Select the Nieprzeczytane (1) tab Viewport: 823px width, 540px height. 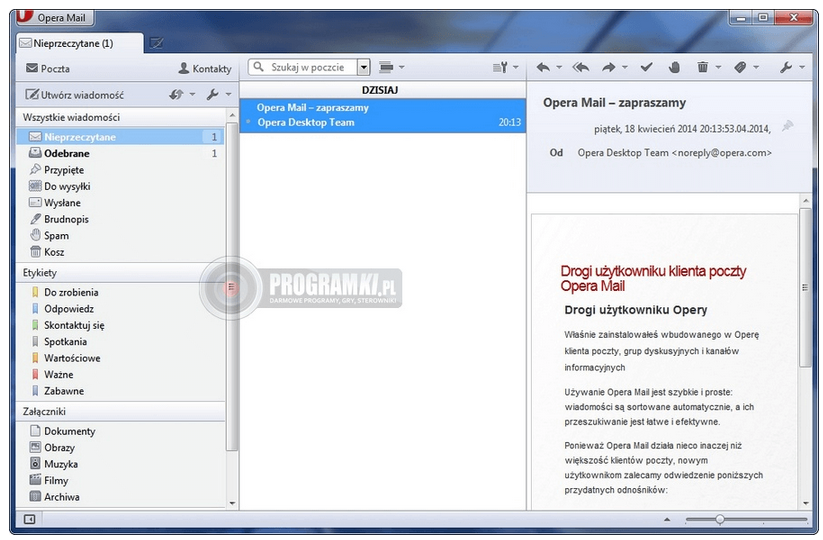click(79, 43)
